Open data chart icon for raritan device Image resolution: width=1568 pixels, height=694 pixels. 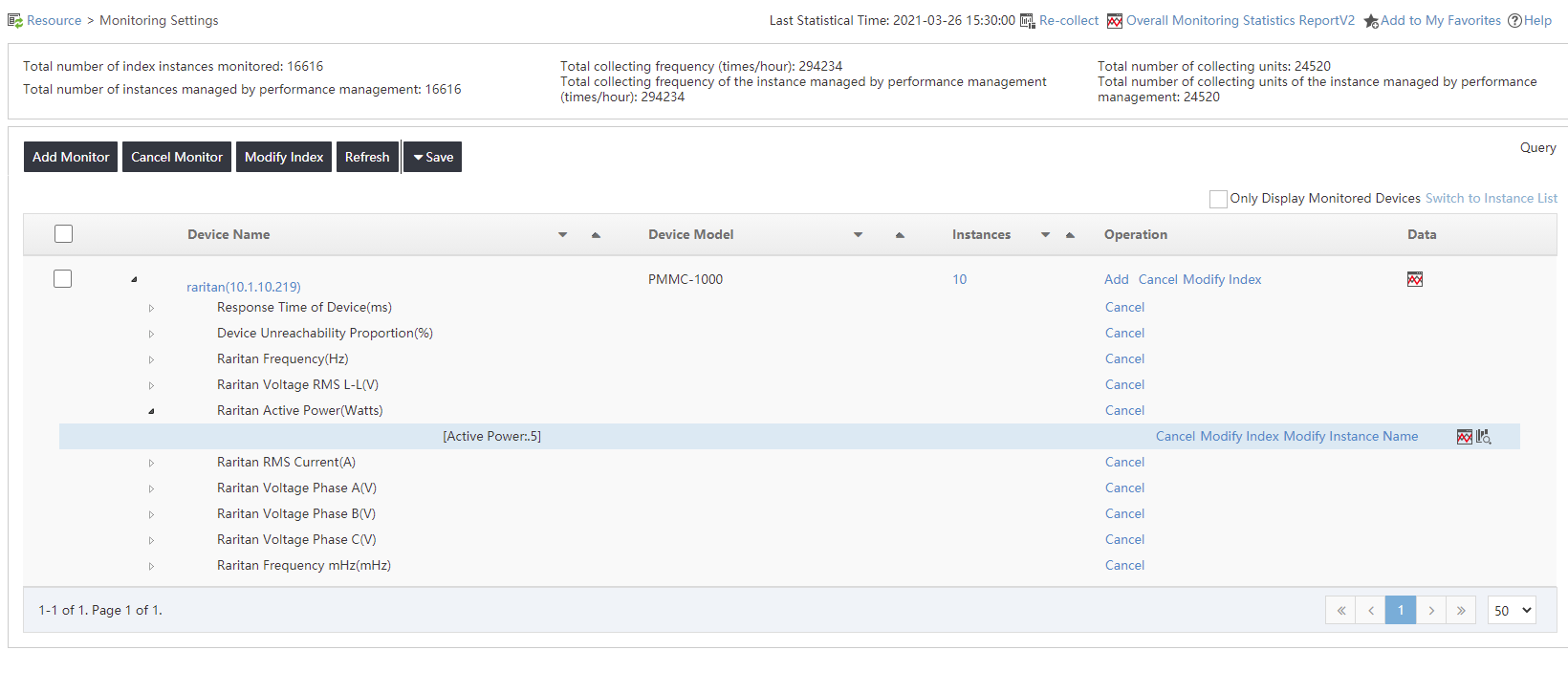point(1415,279)
